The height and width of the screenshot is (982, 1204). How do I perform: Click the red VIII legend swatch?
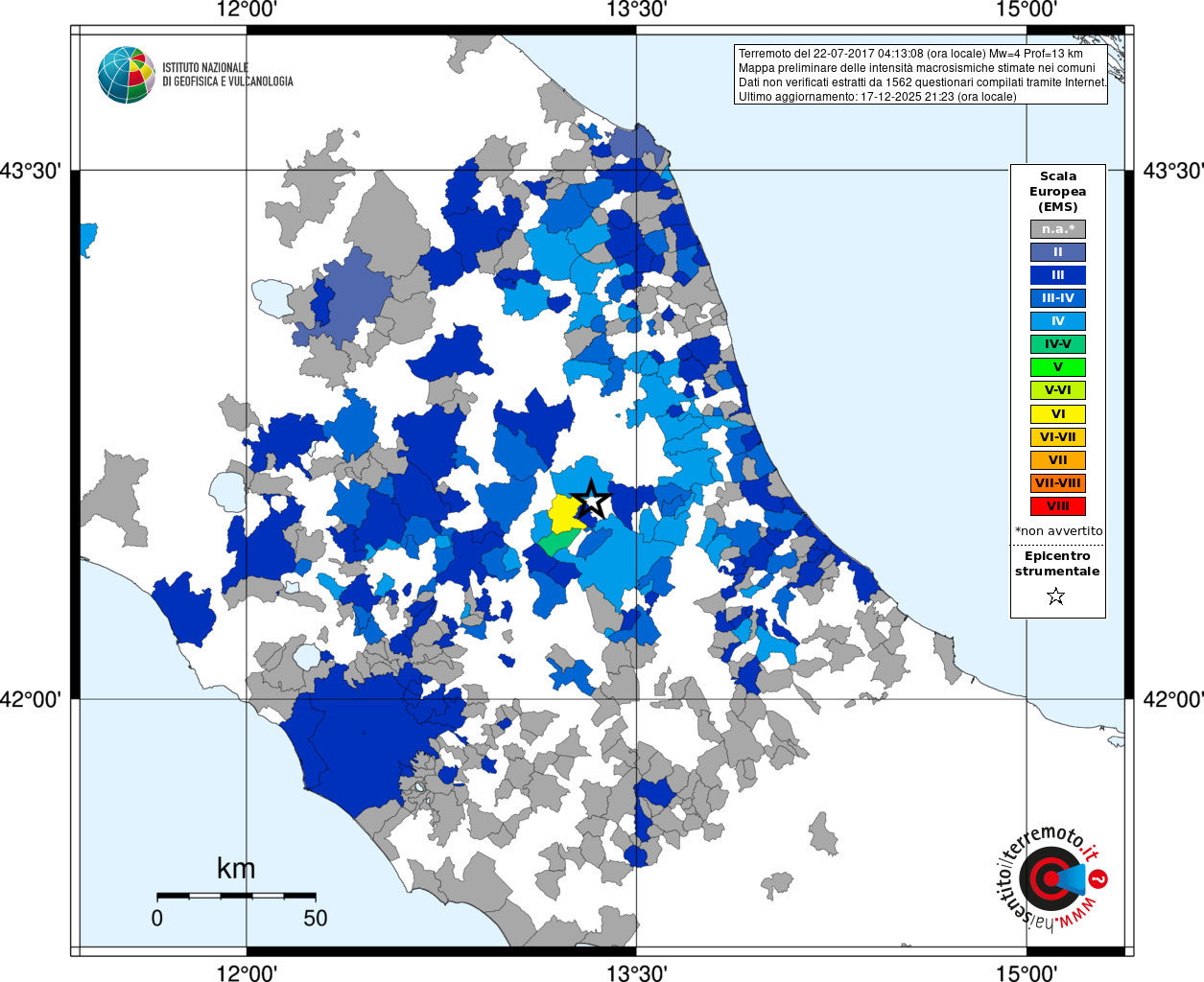click(1058, 506)
